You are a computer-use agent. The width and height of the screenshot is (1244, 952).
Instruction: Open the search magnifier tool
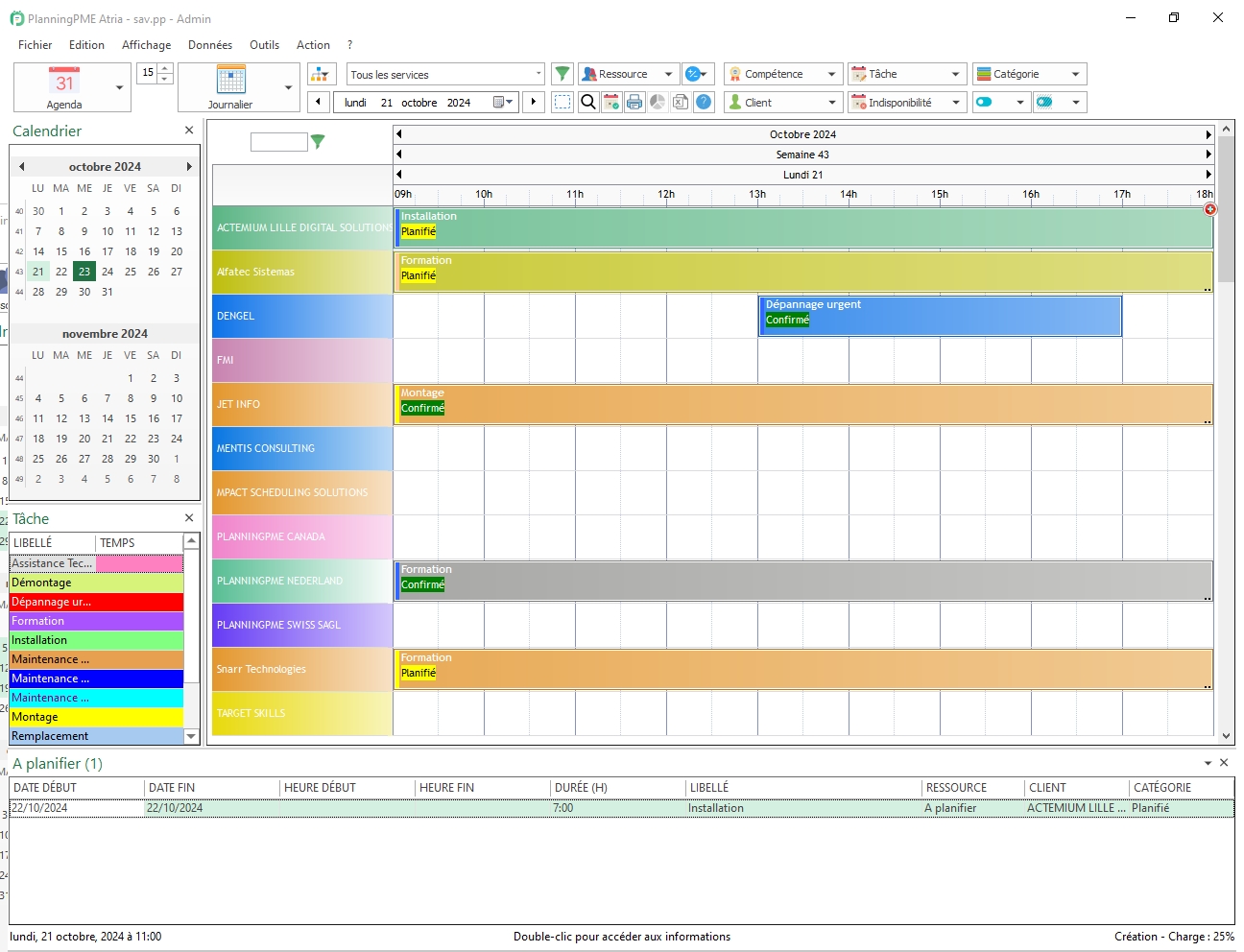pos(588,102)
